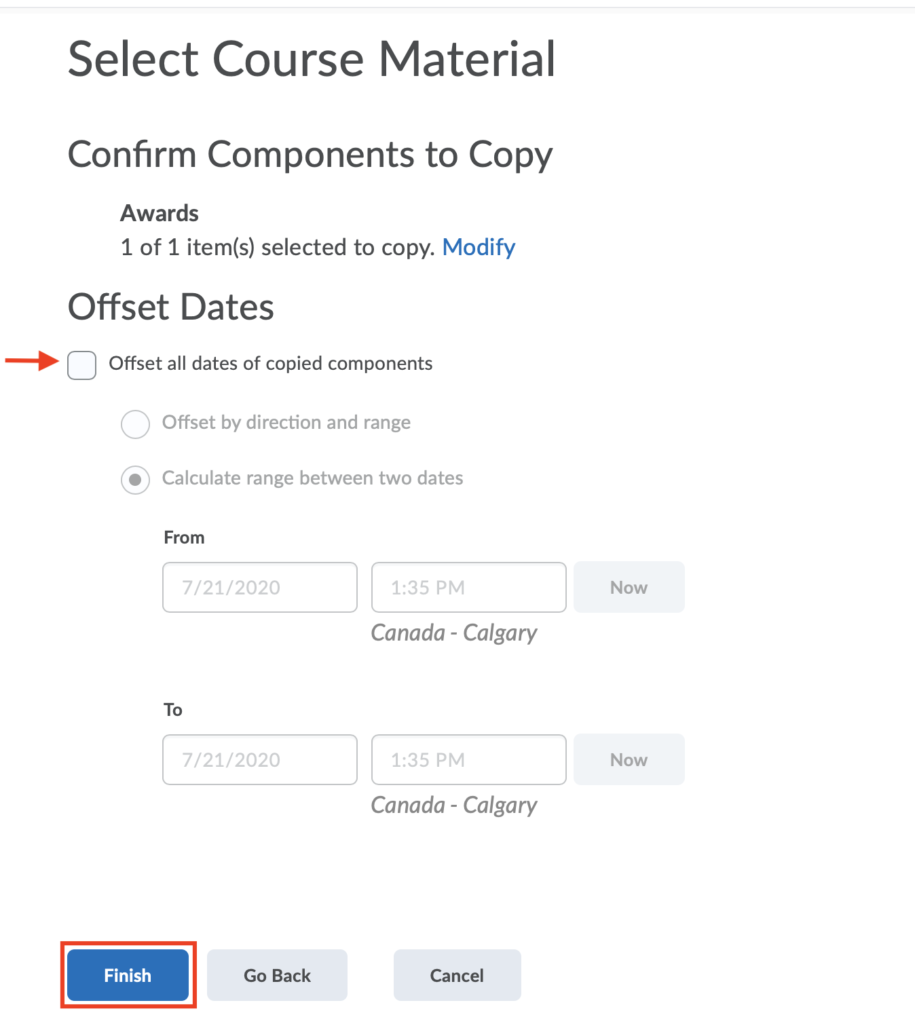The width and height of the screenshot is (915, 1024).
Task: Click the From time field
Action: 469,587
